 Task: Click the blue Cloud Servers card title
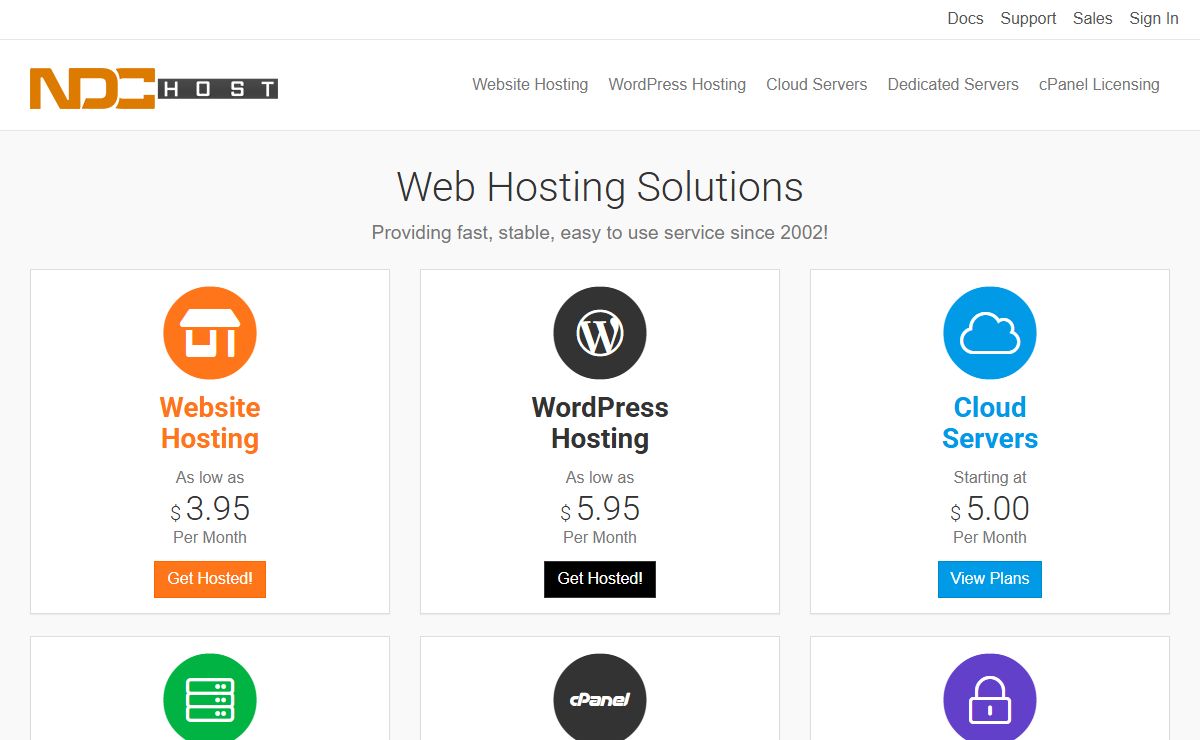990,423
